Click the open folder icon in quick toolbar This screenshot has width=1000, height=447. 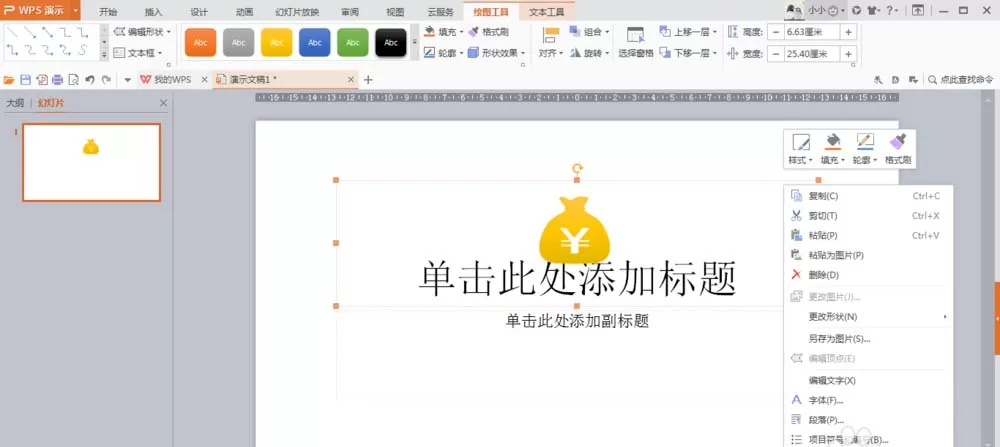(8, 80)
